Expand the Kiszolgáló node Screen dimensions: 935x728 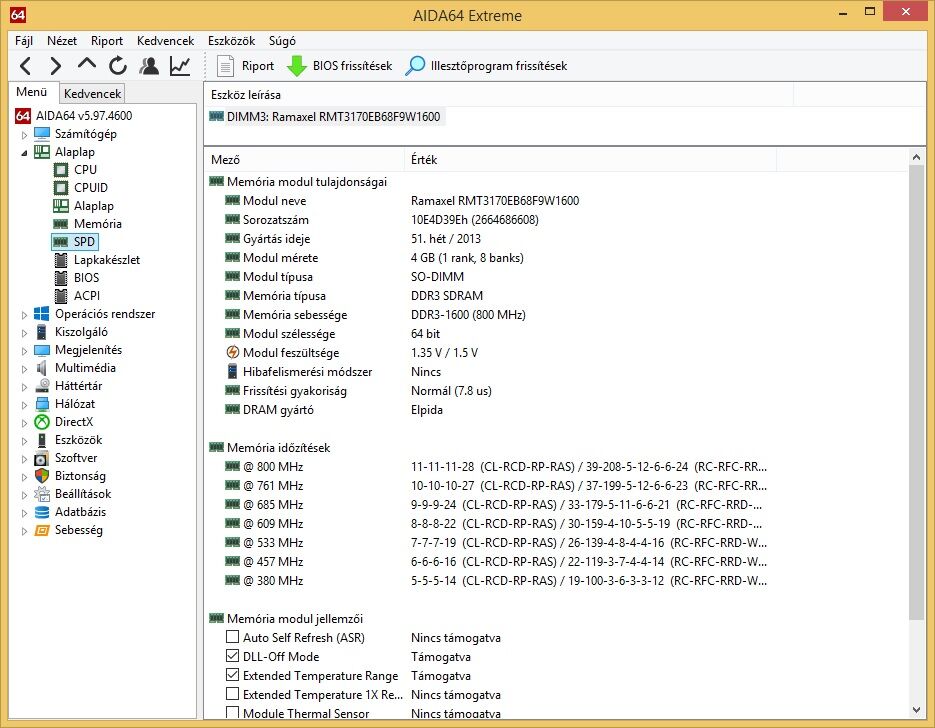click(x=24, y=333)
